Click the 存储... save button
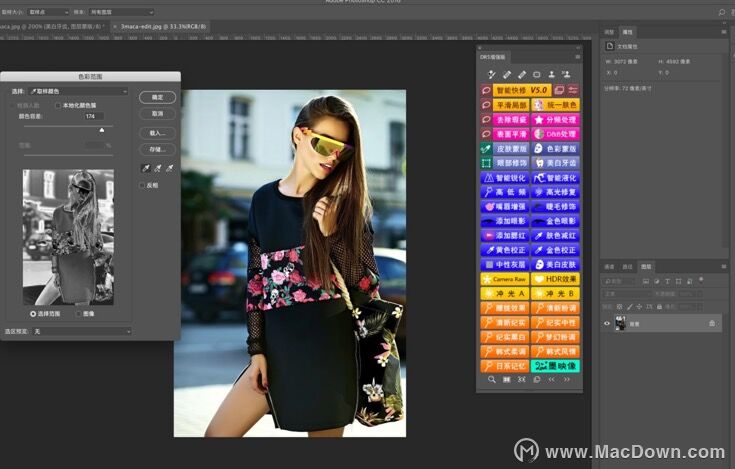Image resolution: width=735 pixels, height=469 pixels. coord(158,149)
